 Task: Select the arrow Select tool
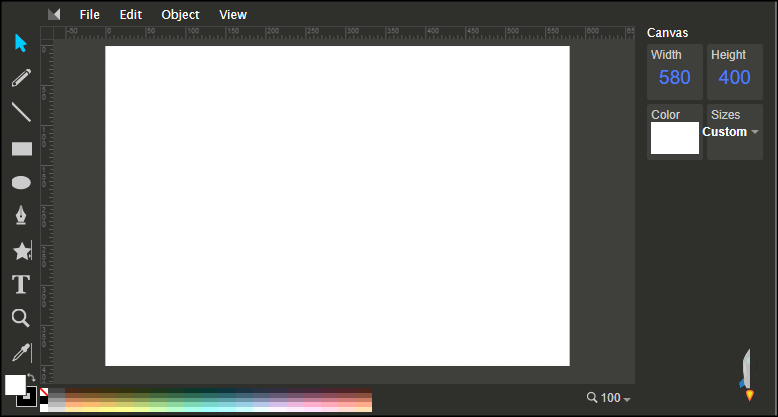pyautogui.click(x=21, y=43)
